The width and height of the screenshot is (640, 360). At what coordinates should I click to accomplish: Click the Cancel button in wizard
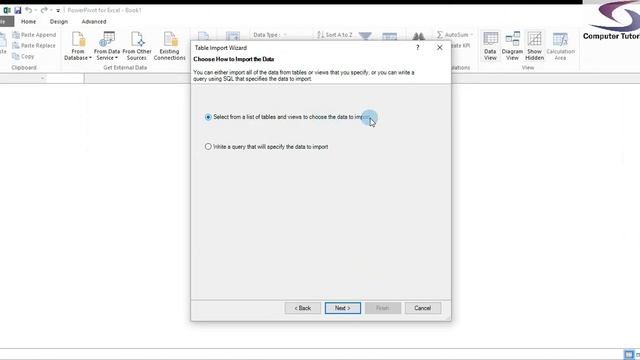point(423,308)
